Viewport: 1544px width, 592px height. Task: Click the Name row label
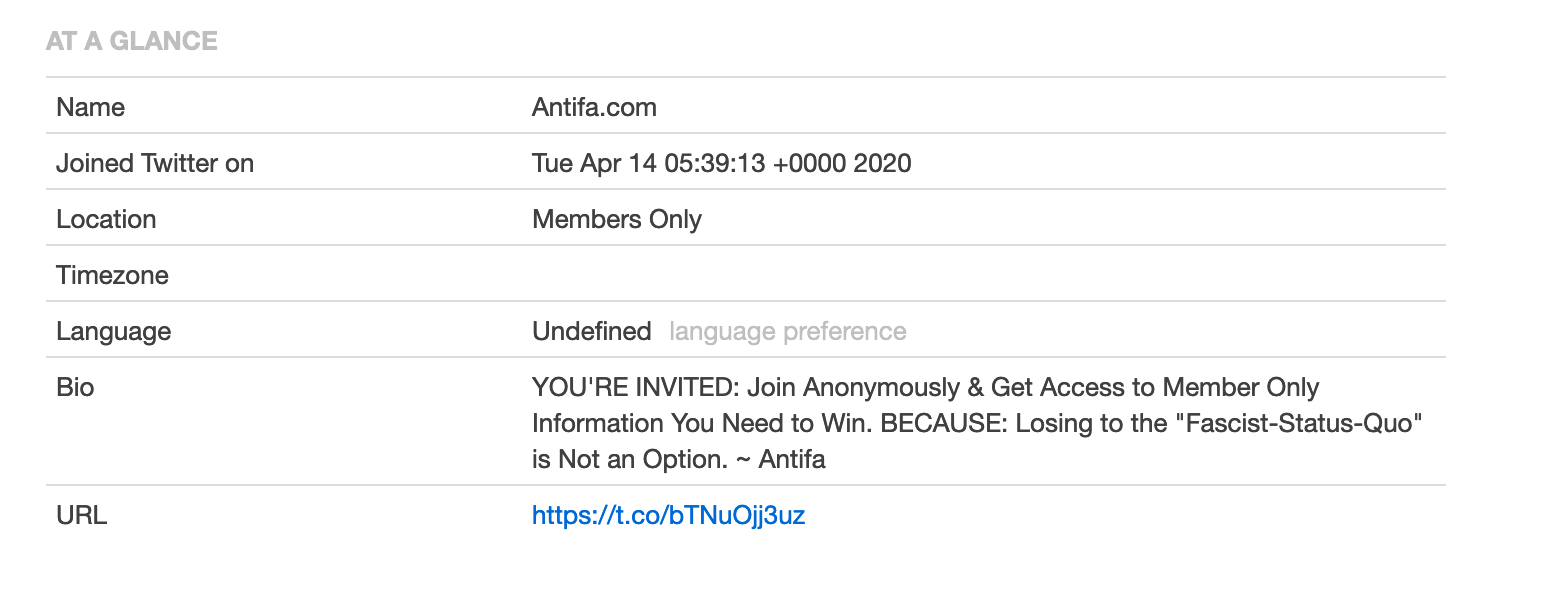click(91, 107)
